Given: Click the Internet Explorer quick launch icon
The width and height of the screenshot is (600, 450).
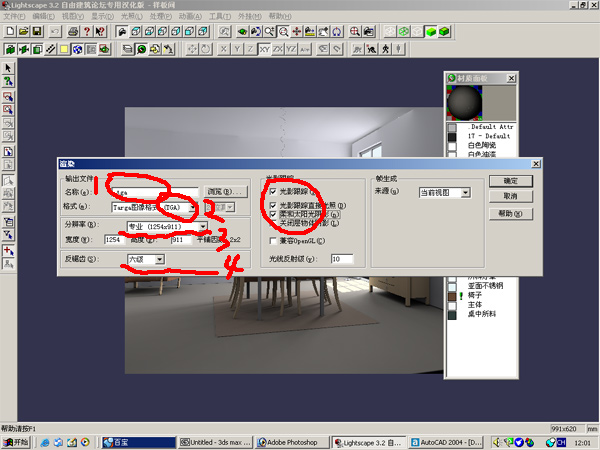Looking at the screenshot, I should [45, 442].
